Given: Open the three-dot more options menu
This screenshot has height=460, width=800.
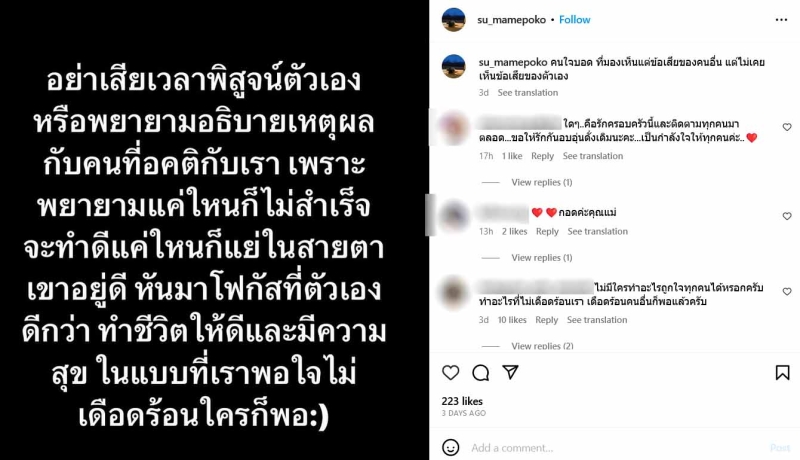Looking at the screenshot, I should tap(781, 20).
